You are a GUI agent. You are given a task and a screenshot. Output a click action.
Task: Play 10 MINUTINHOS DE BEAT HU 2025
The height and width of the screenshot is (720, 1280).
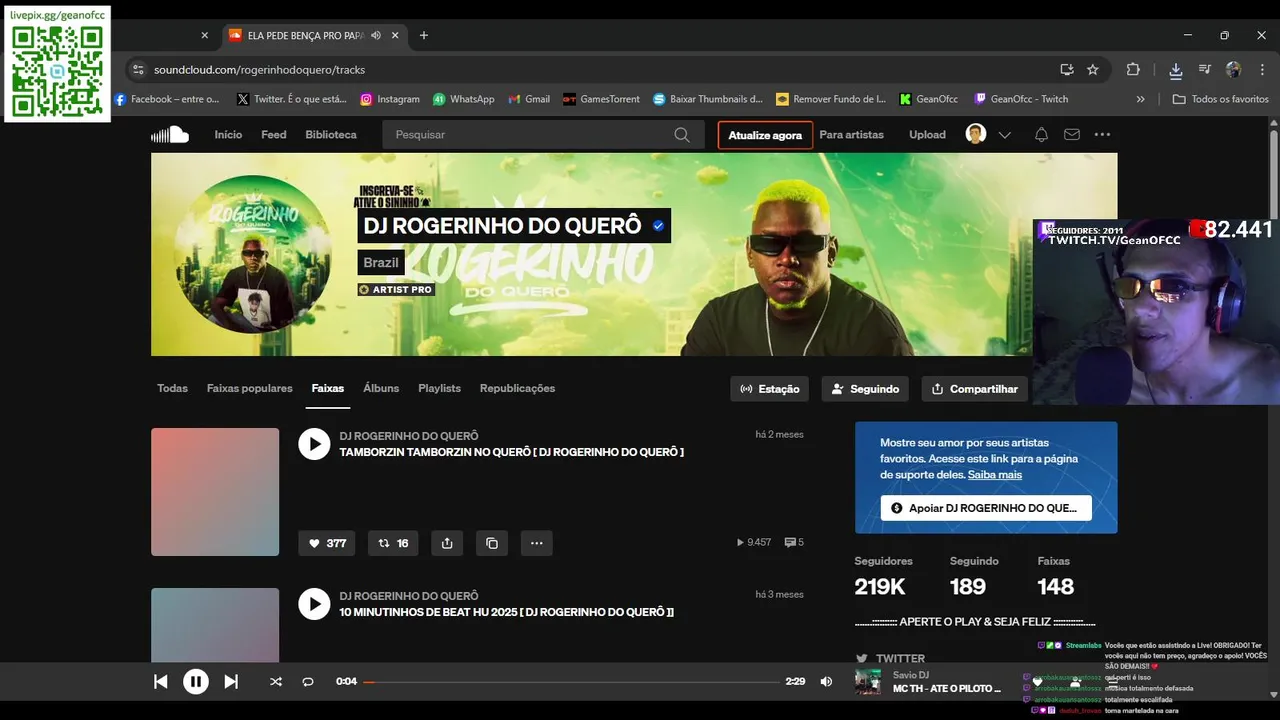pyautogui.click(x=314, y=604)
